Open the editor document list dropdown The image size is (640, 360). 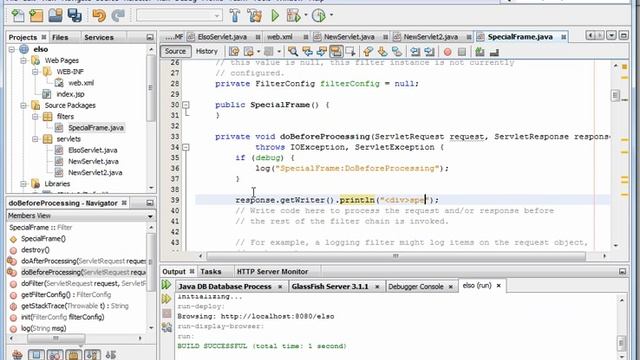pos(611,36)
